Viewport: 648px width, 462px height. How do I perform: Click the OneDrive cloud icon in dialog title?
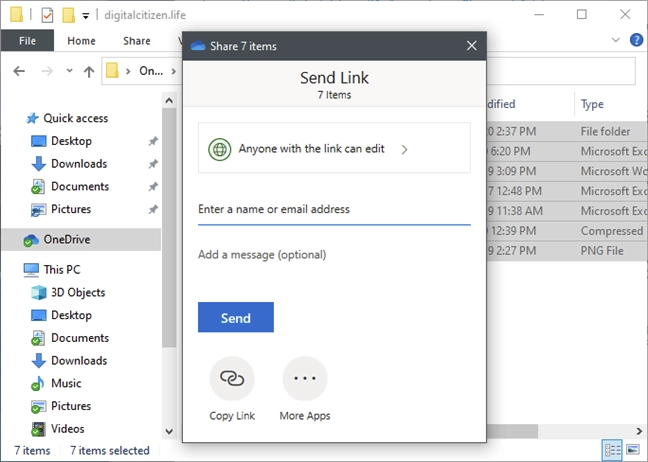[x=198, y=46]
